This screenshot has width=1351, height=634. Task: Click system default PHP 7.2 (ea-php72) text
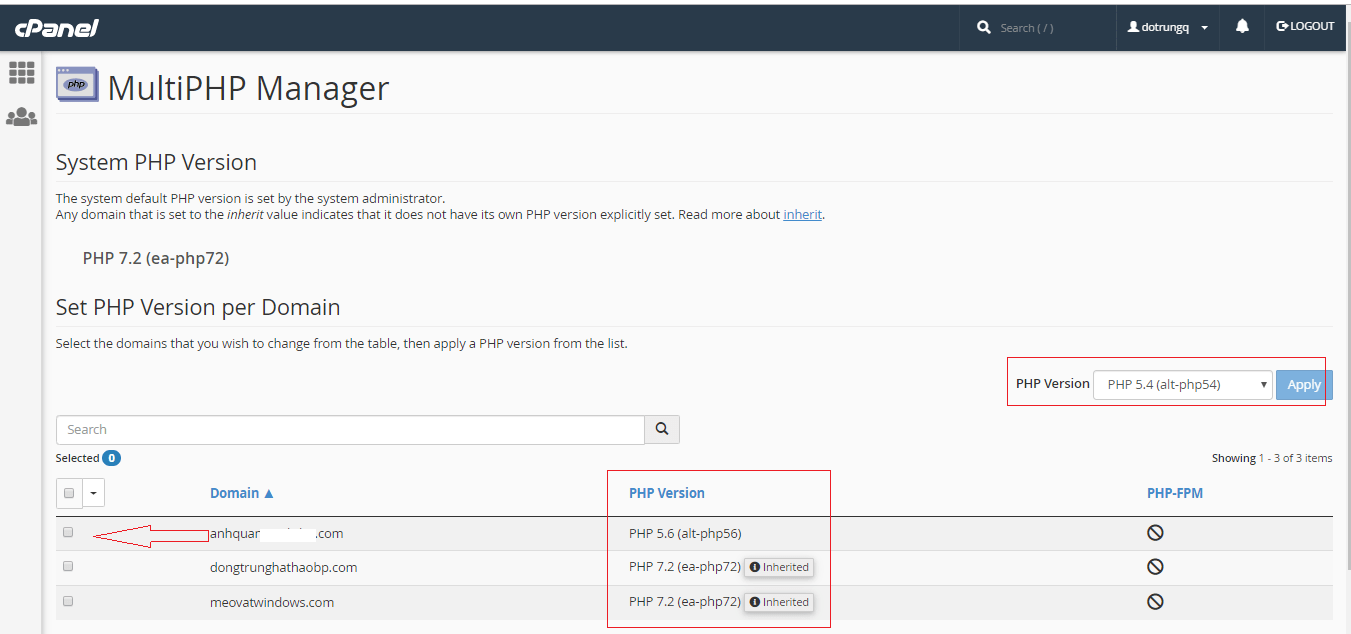coord(156,258)
